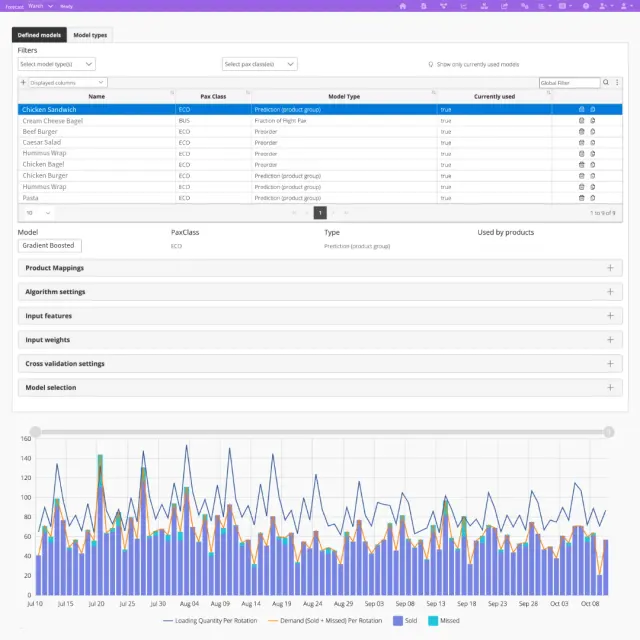640x640 pixels.
Task: Toggle Loading Quantity Per Rotation legend series
Action: [x=210, y=620]
